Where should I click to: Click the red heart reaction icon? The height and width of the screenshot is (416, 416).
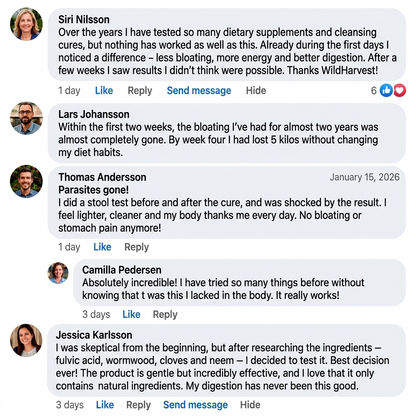pyautogui.click(x=399, y=90)
